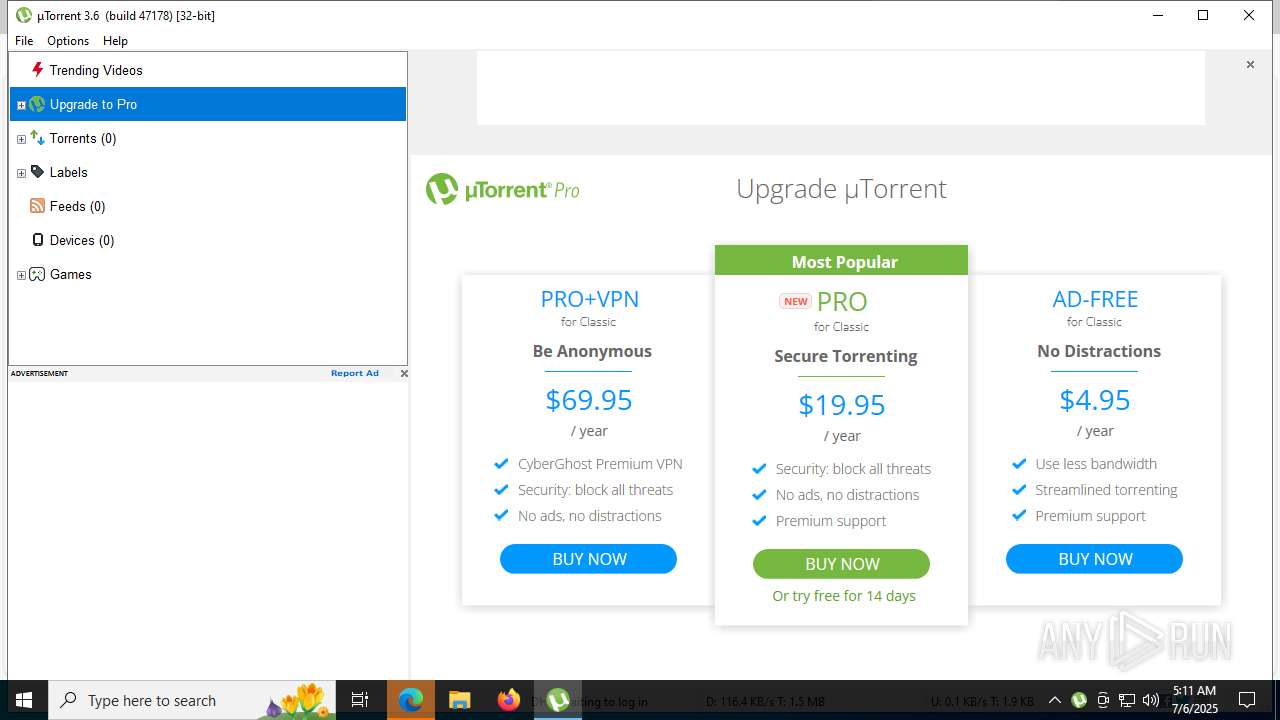Viewport: 1280px width, 720px height.
Task: Click the $69.95 price text
Action: (589, 400)
